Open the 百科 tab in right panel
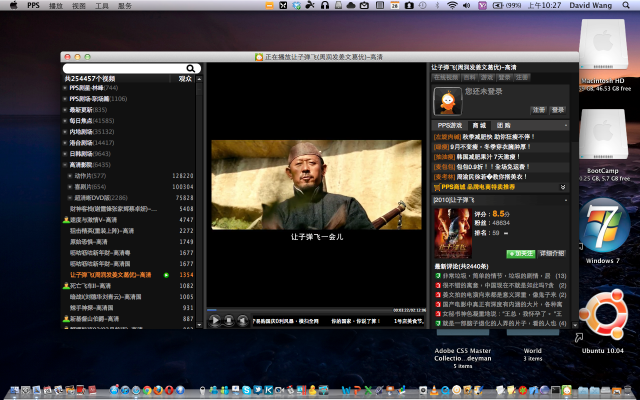Image resolution: width=640 pixels, height=400 pixels. click(469, 78)
